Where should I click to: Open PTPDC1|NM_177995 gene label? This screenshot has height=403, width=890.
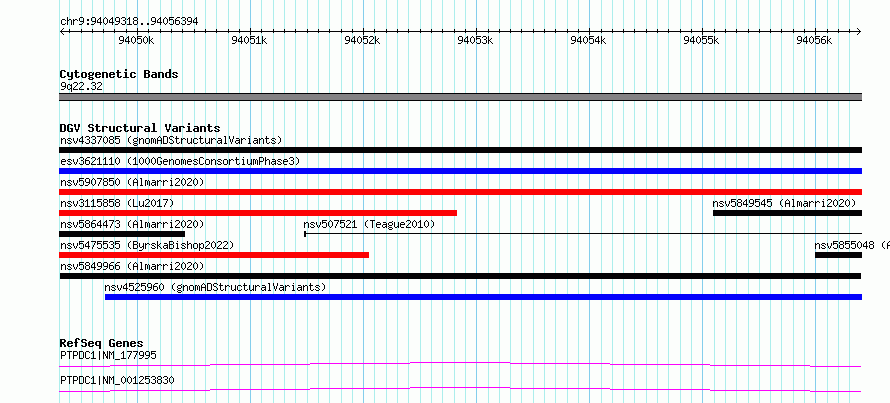click(108, 355)
